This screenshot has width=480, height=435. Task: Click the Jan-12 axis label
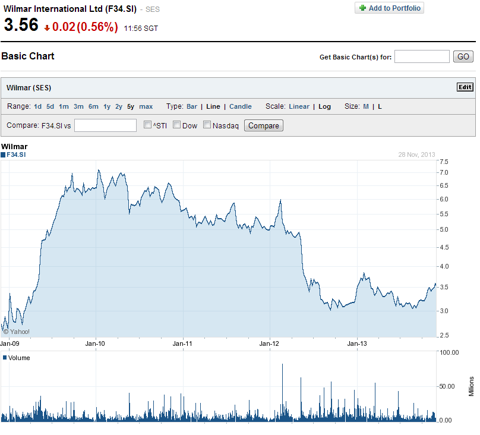[x=269, y=344]
